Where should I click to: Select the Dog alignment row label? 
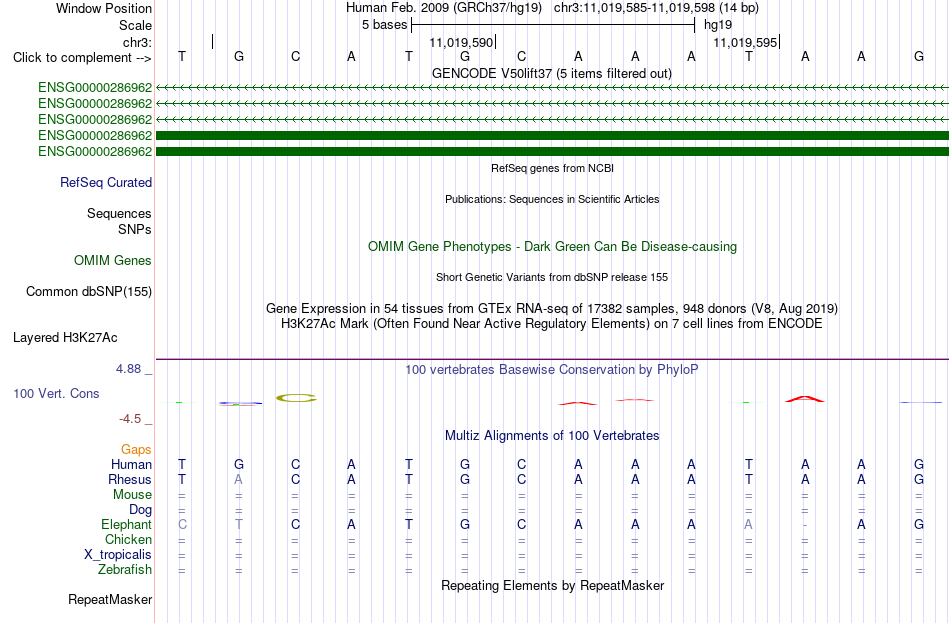tap(140, 510)
